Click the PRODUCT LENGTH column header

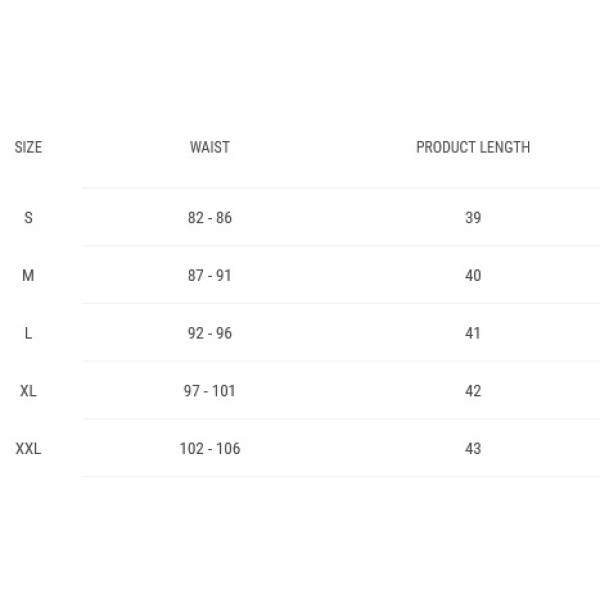pyautogui.click(x=473, y=147)
